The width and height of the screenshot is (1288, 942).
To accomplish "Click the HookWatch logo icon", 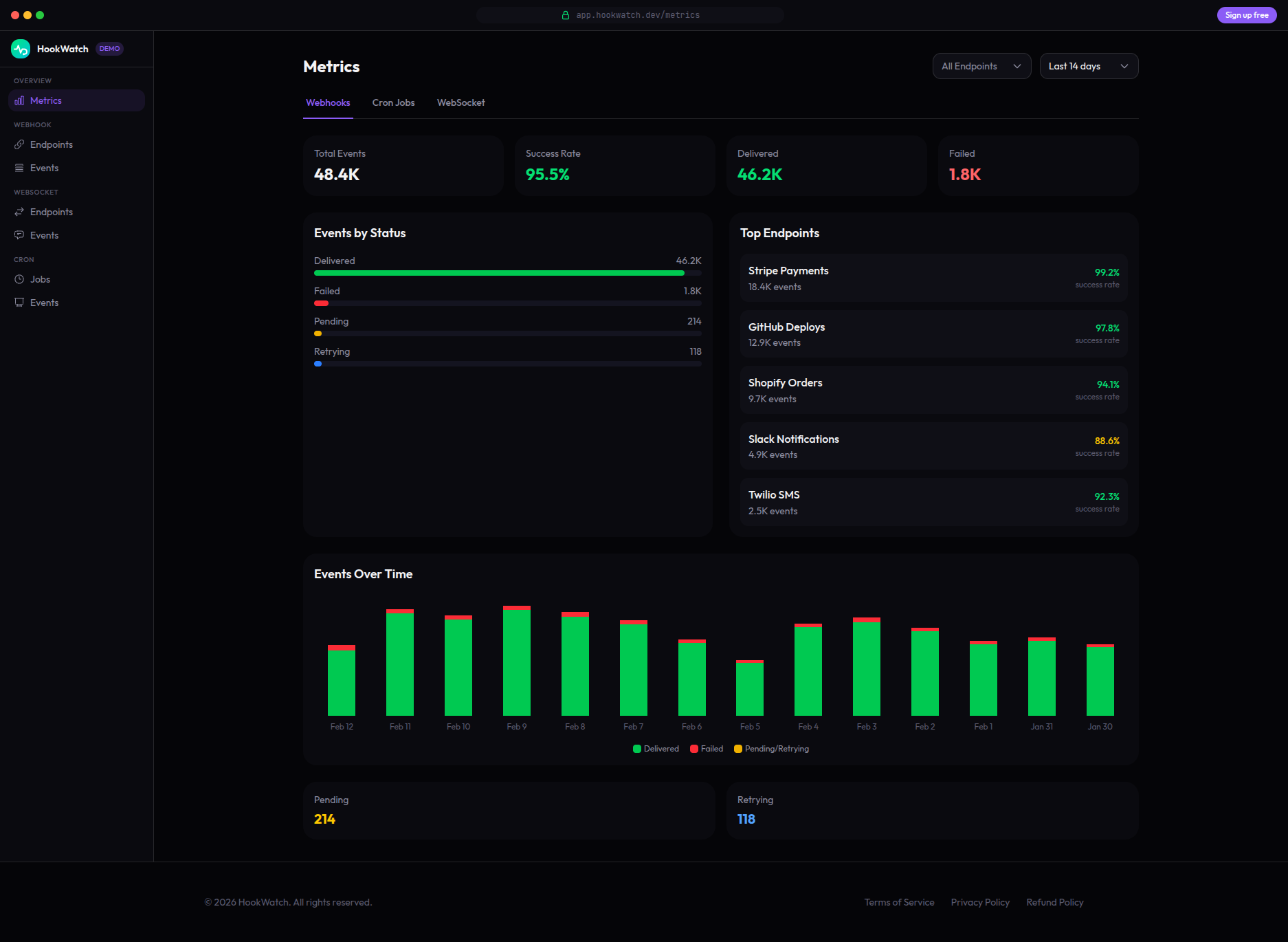I will point(20,48).
